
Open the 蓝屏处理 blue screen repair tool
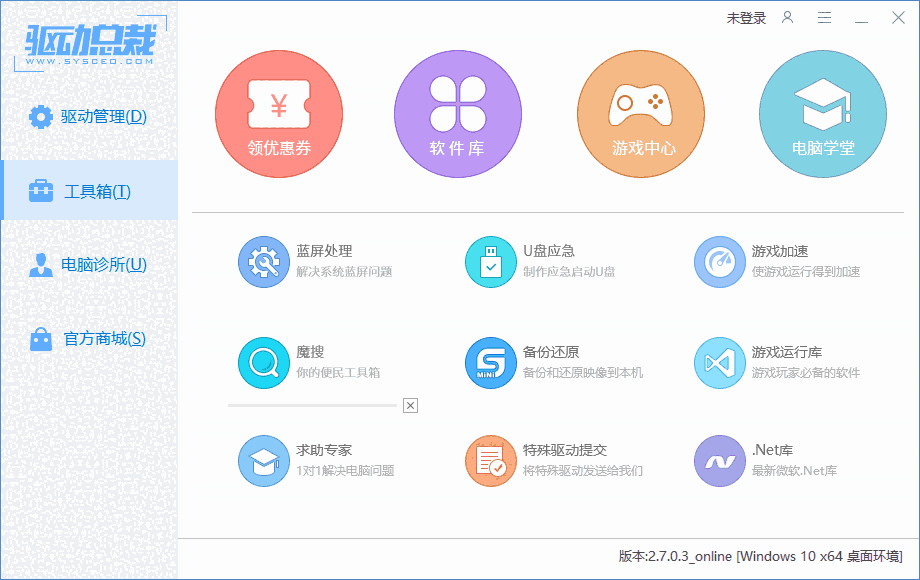coord(264,261)
